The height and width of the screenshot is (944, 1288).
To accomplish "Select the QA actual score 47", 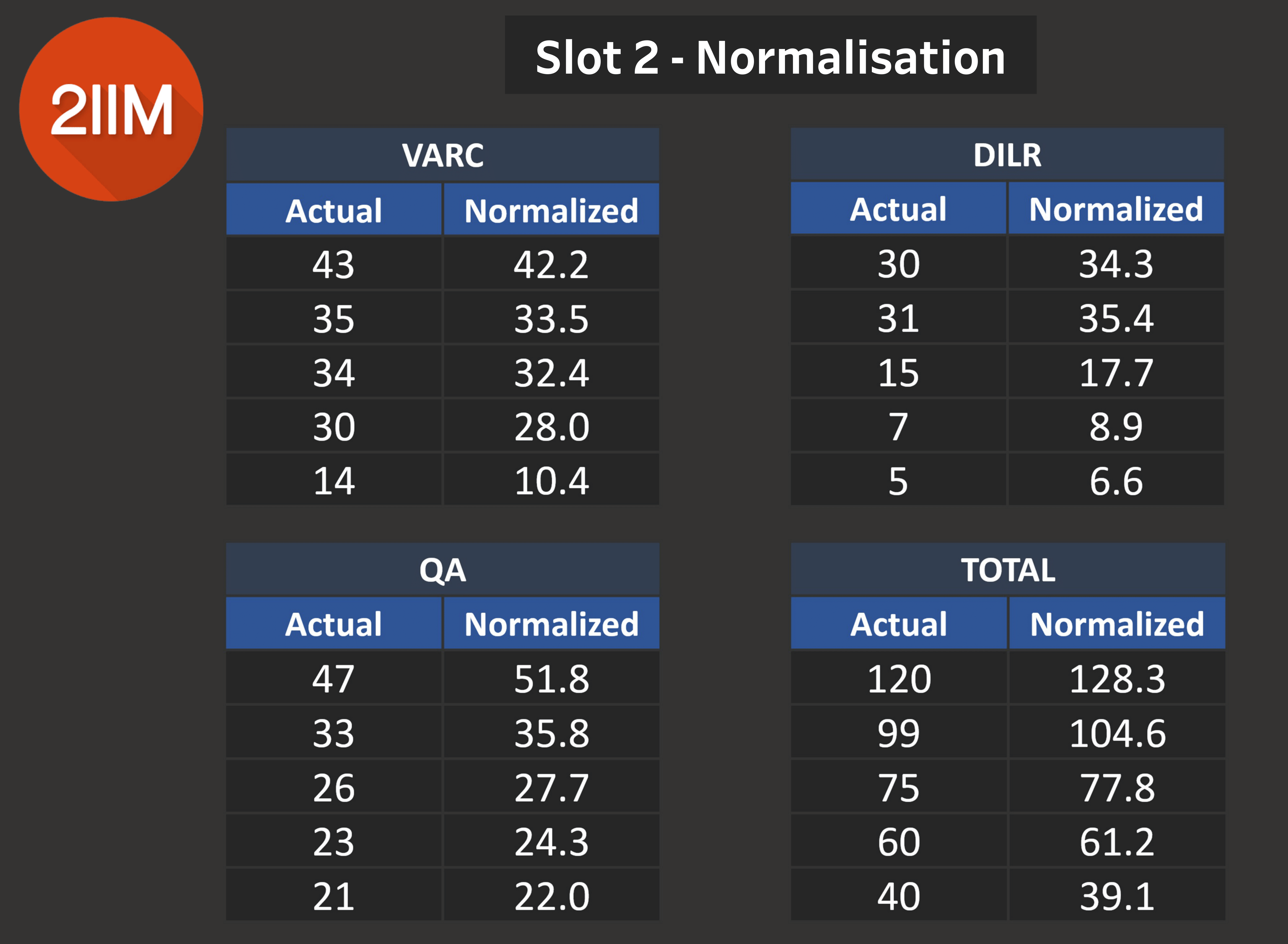I will (334, 678).
